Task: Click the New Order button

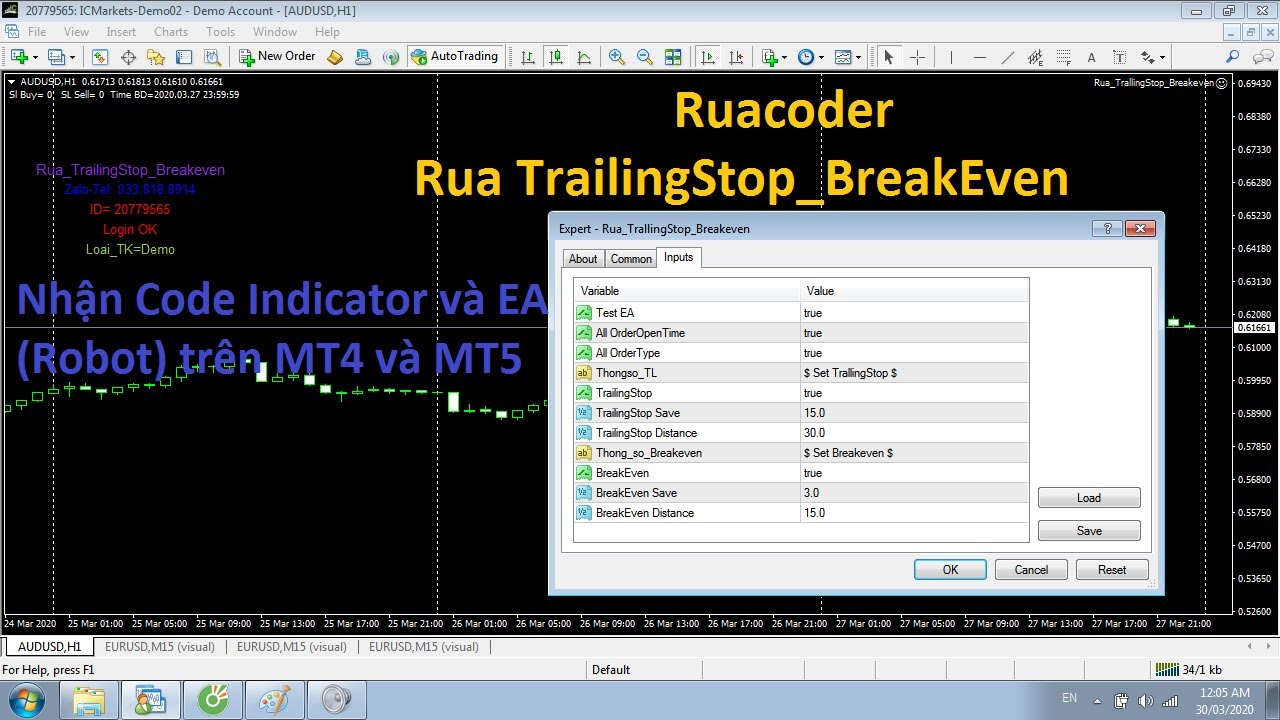Action: (x=277, y=57)
